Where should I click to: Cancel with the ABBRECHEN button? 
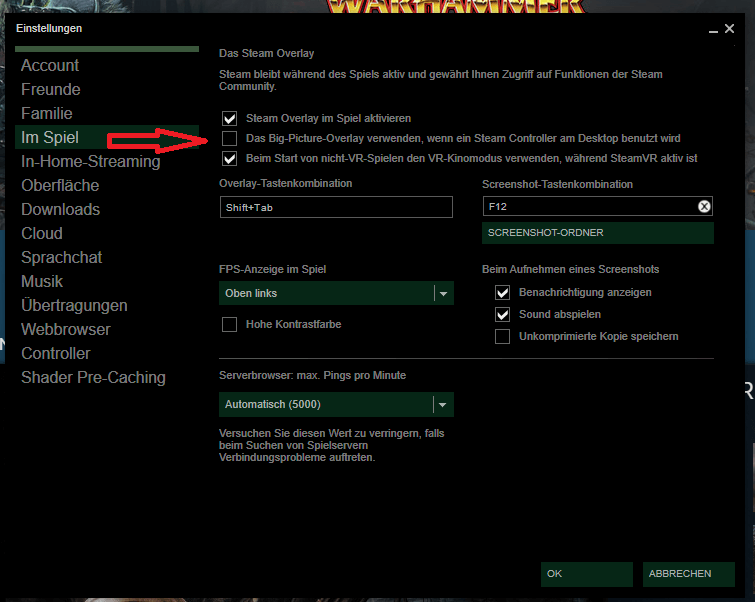689,574
